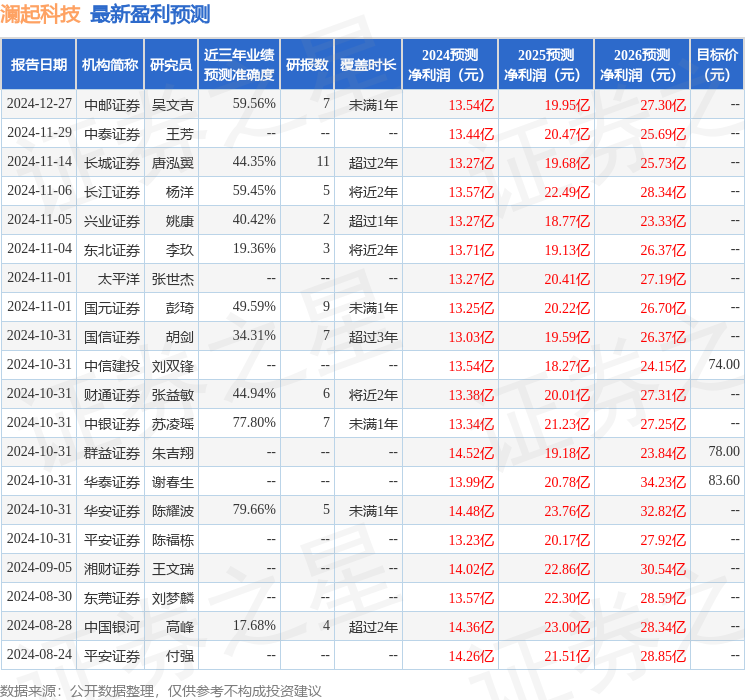Image resolution: width=745 pixels, height=700 pixels.
Task: Click 2026 forecast 28.85亿
Action: click(663, 656)
